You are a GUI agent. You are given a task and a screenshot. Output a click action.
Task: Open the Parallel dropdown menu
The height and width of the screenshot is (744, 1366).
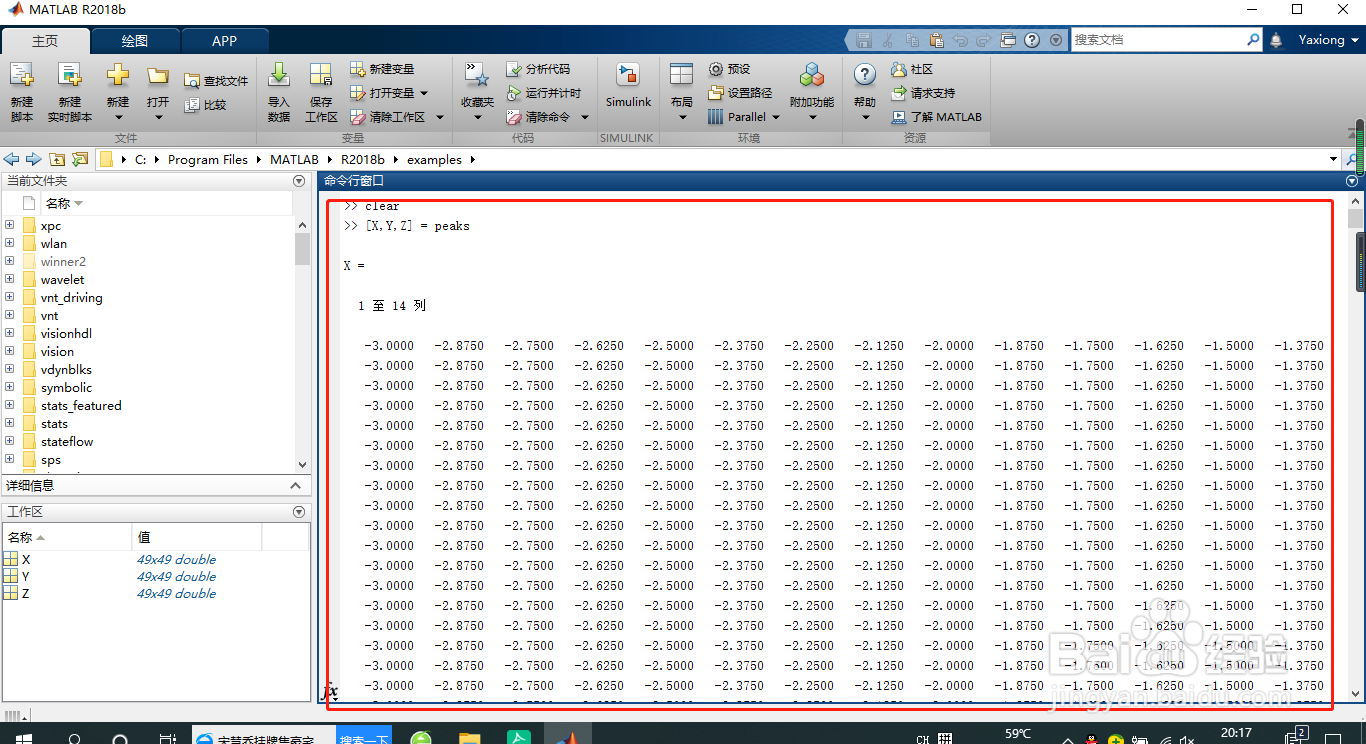tap(776, 117)
